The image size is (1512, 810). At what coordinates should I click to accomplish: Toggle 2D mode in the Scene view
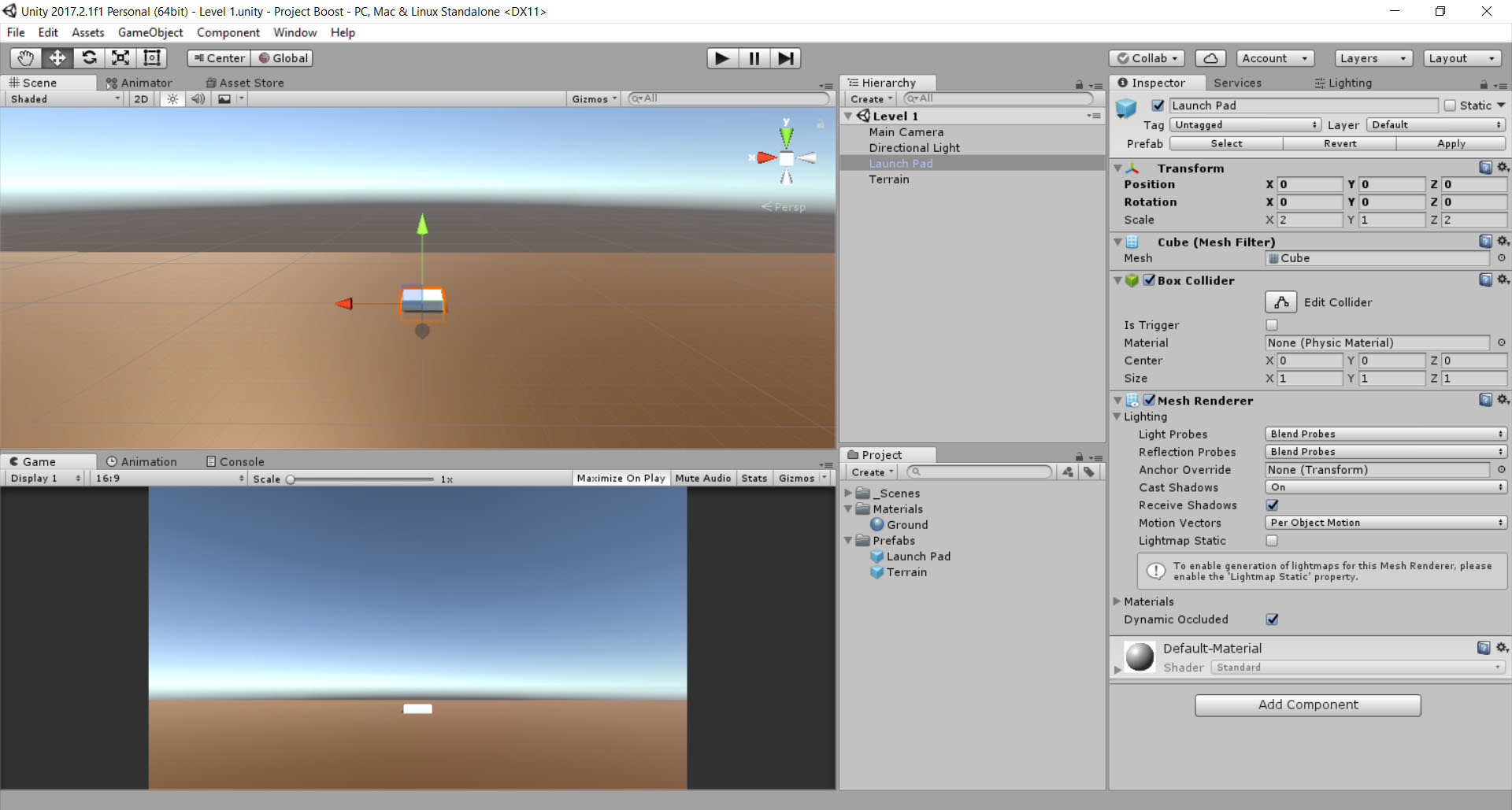[140, 98]
